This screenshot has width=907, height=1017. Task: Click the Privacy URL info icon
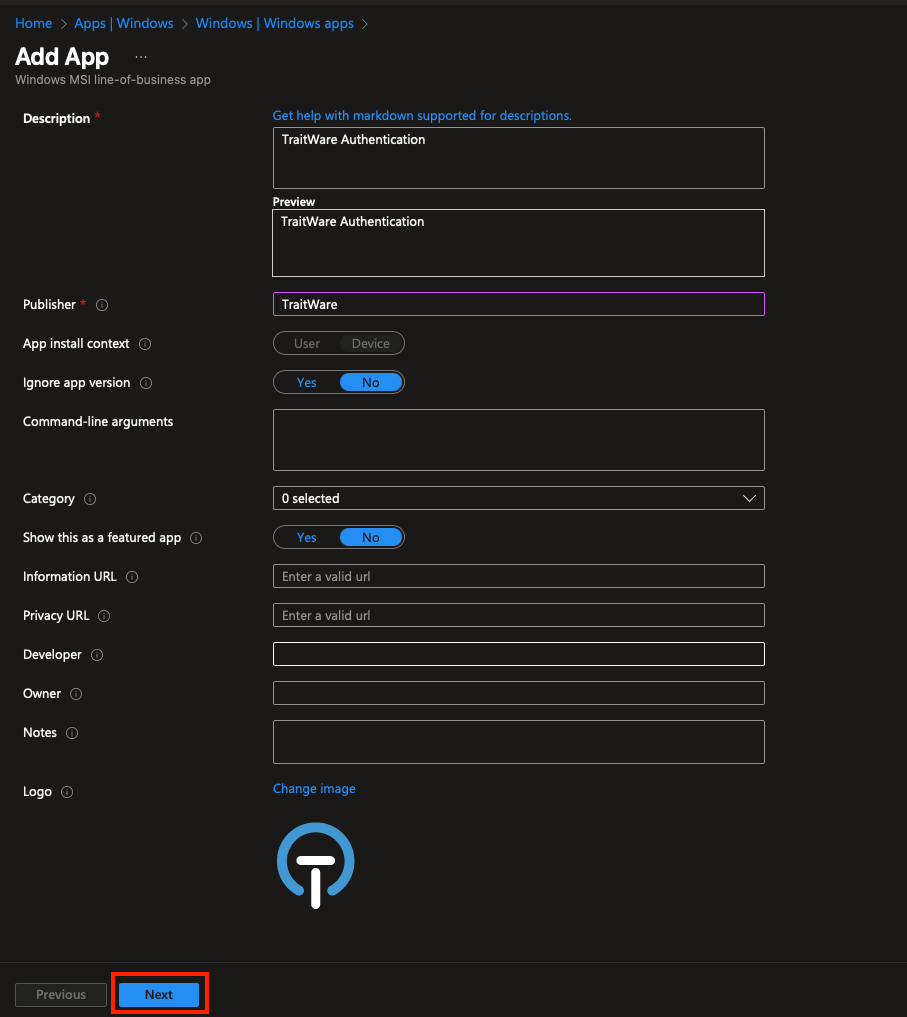pyautogui.click(x=104, y=616)
